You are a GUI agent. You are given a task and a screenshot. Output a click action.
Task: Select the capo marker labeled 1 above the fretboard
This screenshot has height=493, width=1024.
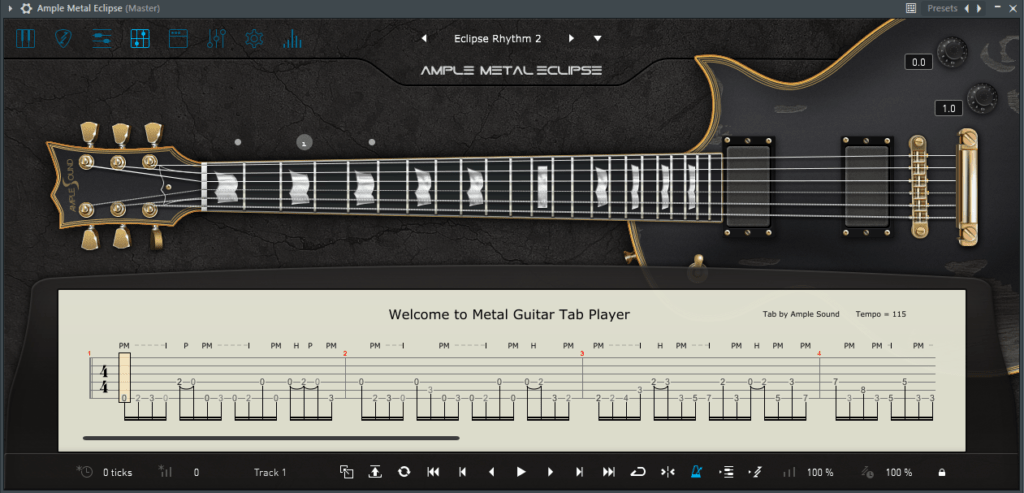305,142
